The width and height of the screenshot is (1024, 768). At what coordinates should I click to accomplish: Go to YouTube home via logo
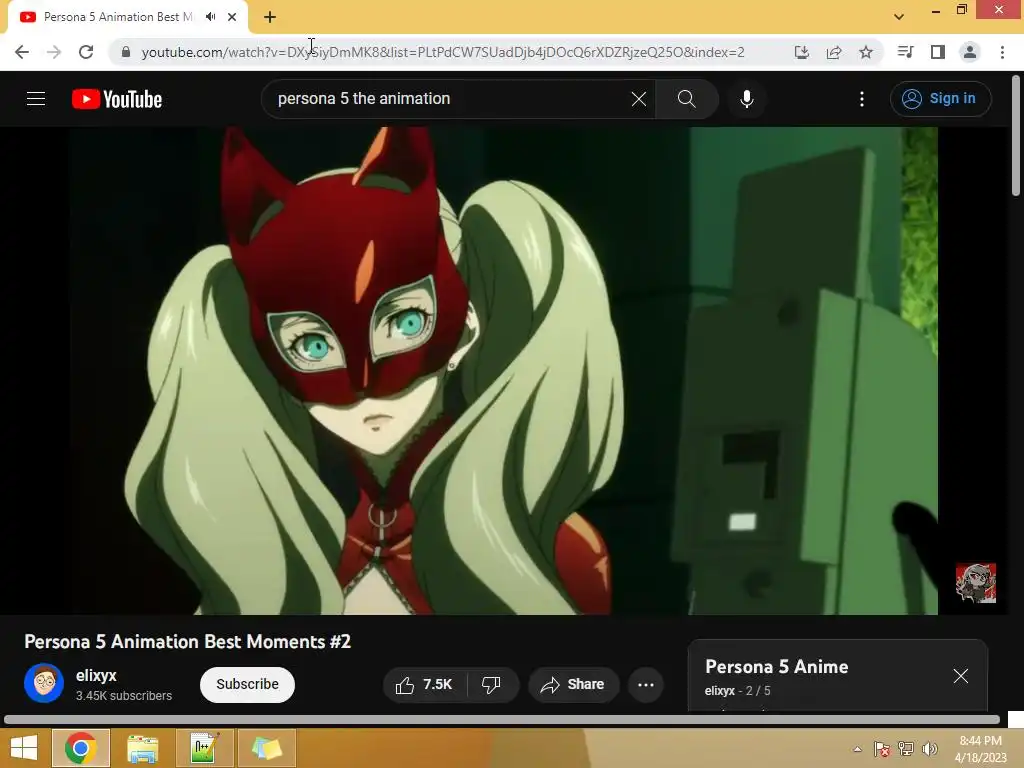[117, 99]
